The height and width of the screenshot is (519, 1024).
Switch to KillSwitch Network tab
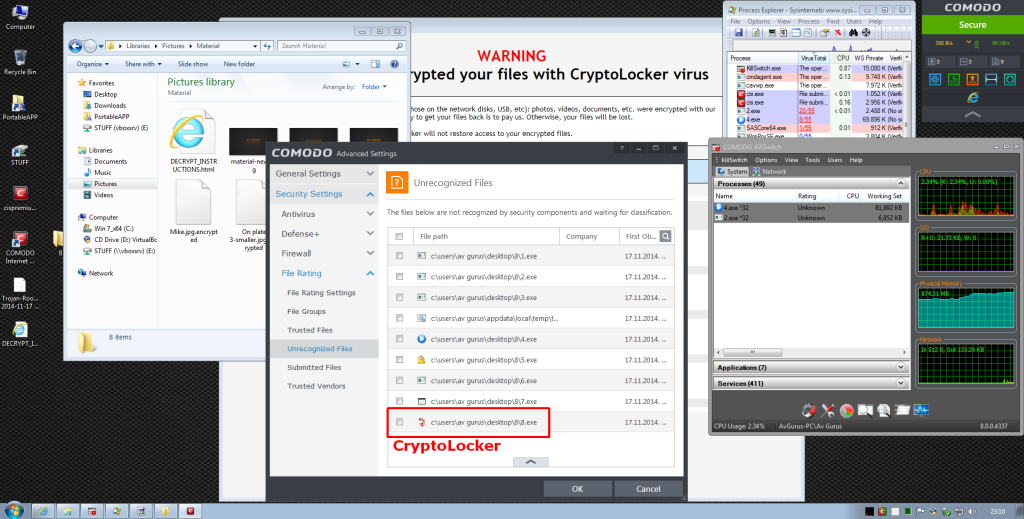pos(769,172)
